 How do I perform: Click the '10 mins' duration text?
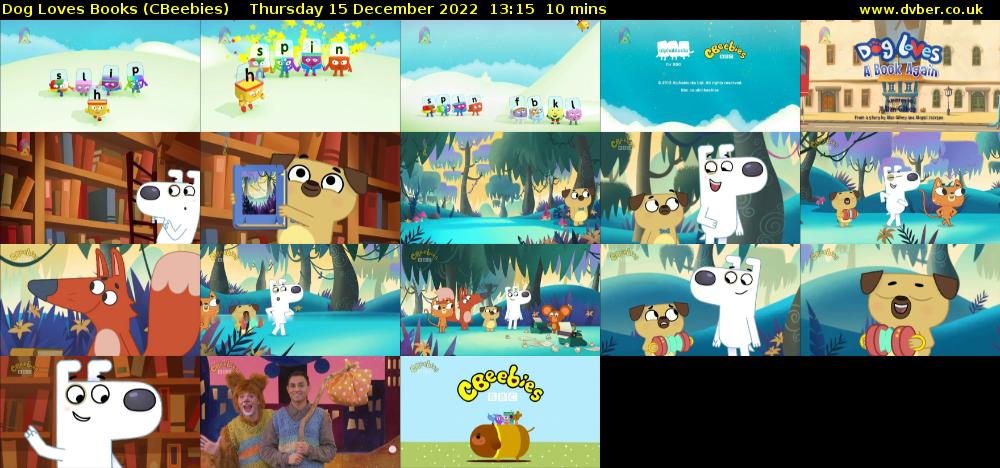point(575,9)
